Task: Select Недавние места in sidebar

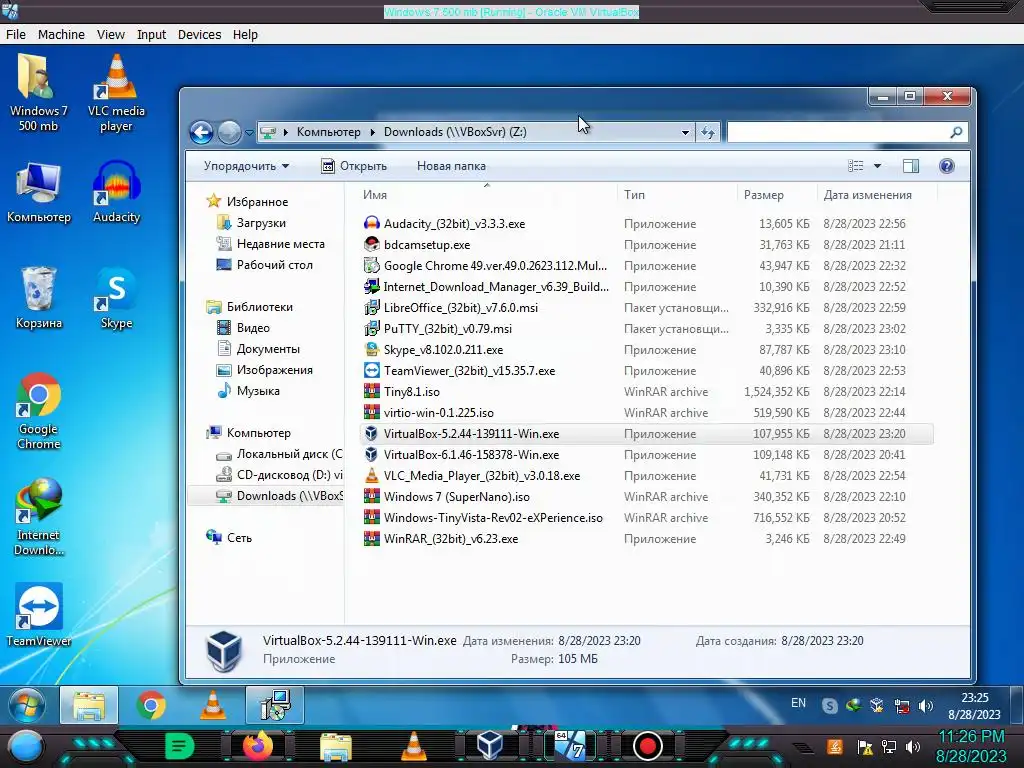Action: pos(271,244)
